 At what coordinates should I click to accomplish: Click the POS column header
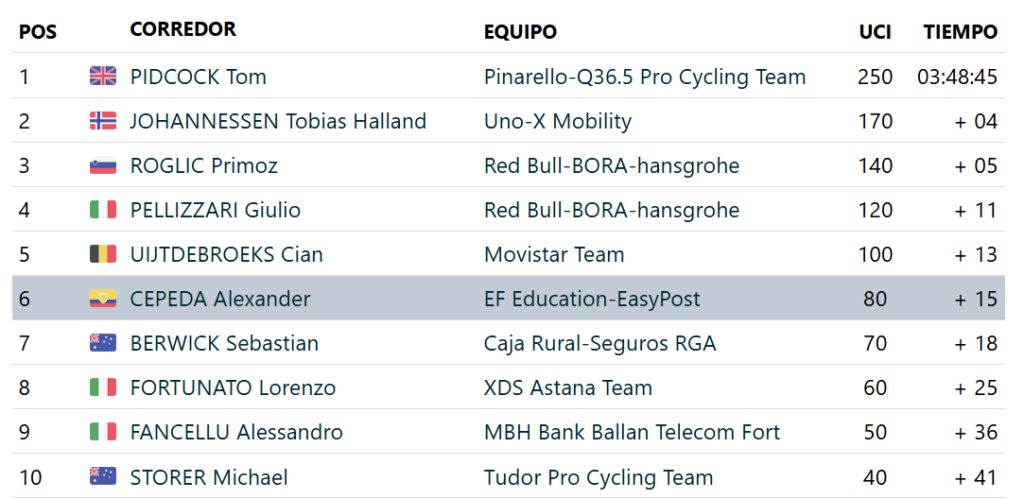(x=38, y=32)
